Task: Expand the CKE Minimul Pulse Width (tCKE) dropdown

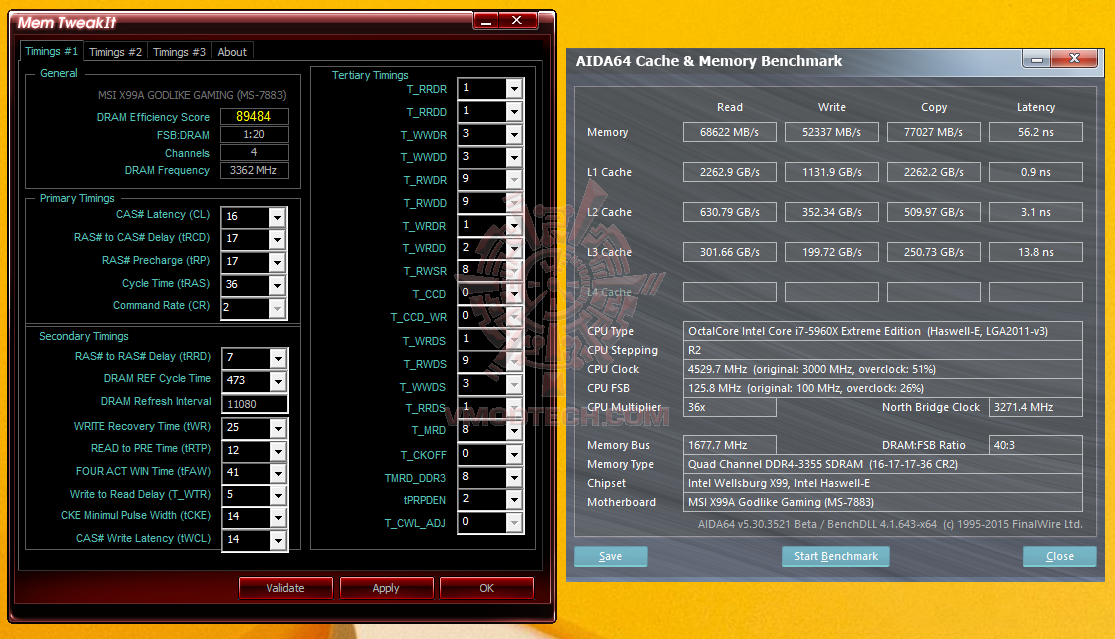Action: [x=278, y=517]
